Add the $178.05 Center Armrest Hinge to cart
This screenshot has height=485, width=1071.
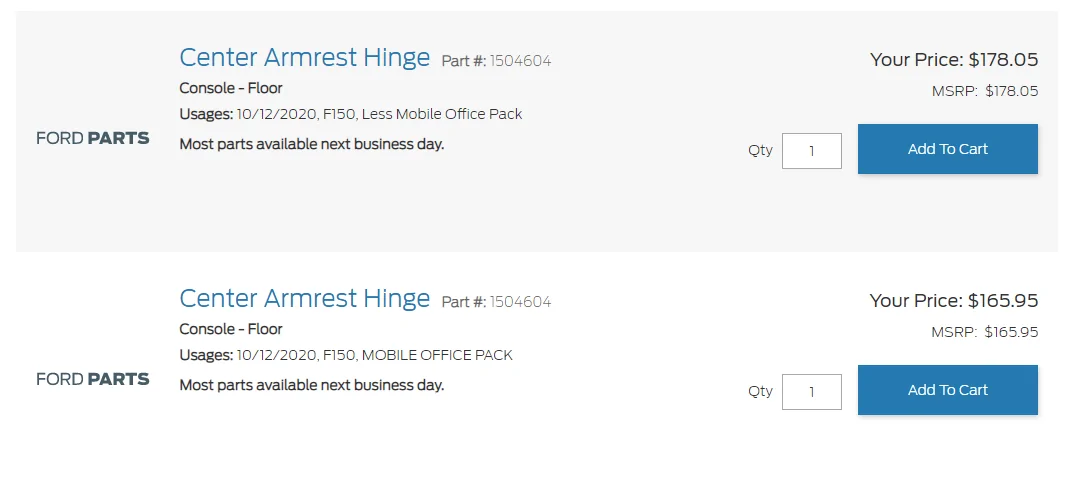point(947,149)
